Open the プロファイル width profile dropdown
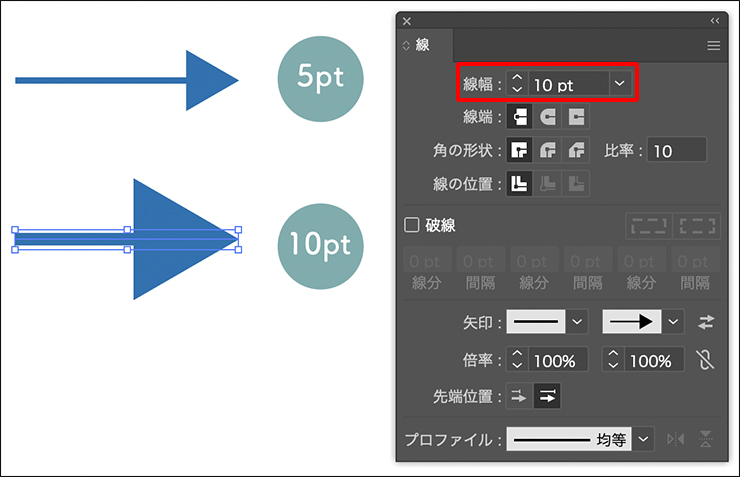 [643, 439]
